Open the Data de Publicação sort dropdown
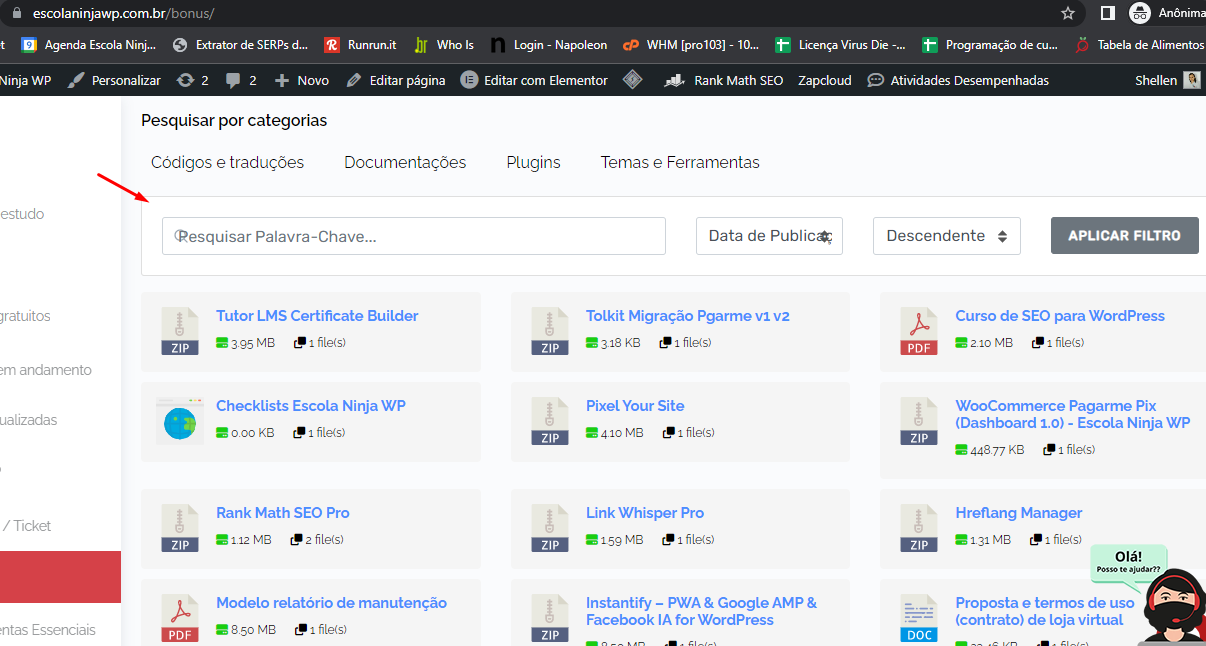Viewport: 1206px width, 646px height. pos(769,236)
